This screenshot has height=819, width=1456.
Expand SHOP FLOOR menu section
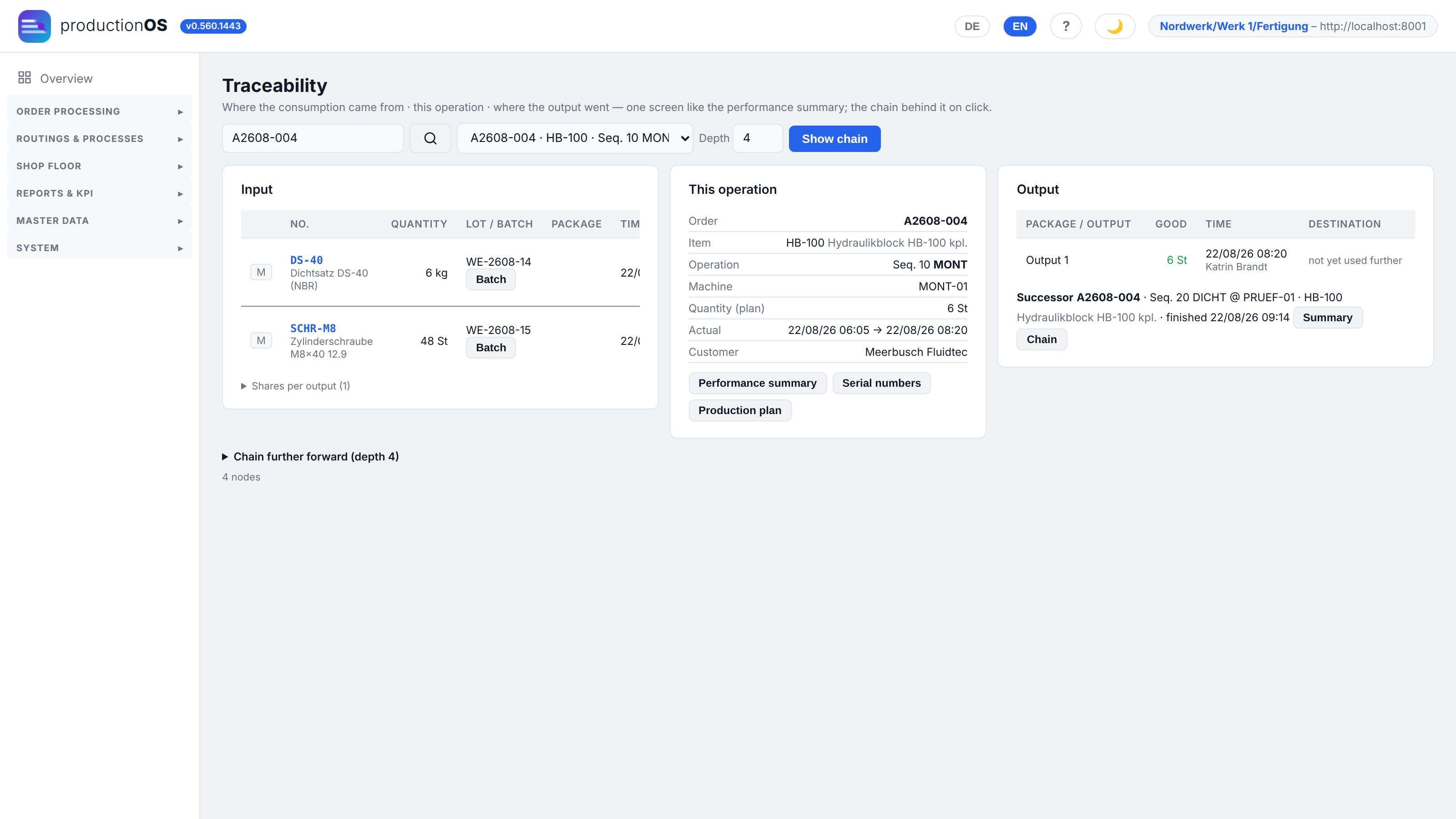click(x=100, y=166)
